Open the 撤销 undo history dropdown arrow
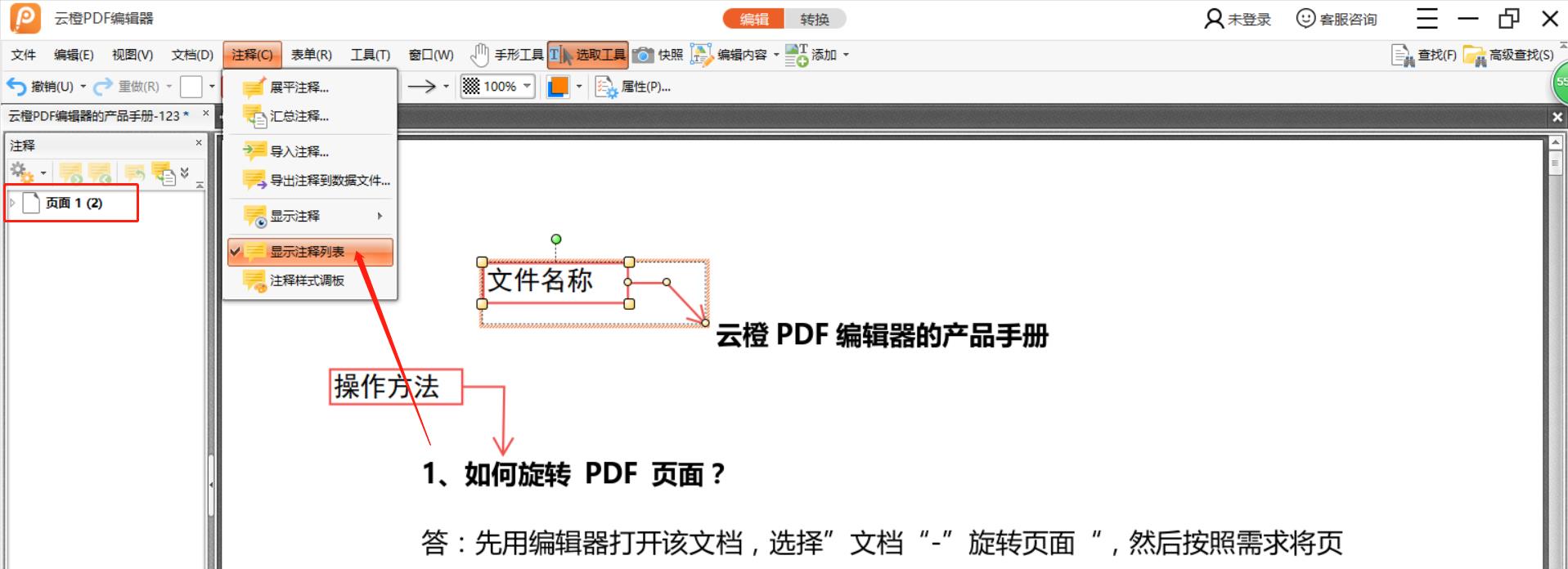 click(83, 86)
